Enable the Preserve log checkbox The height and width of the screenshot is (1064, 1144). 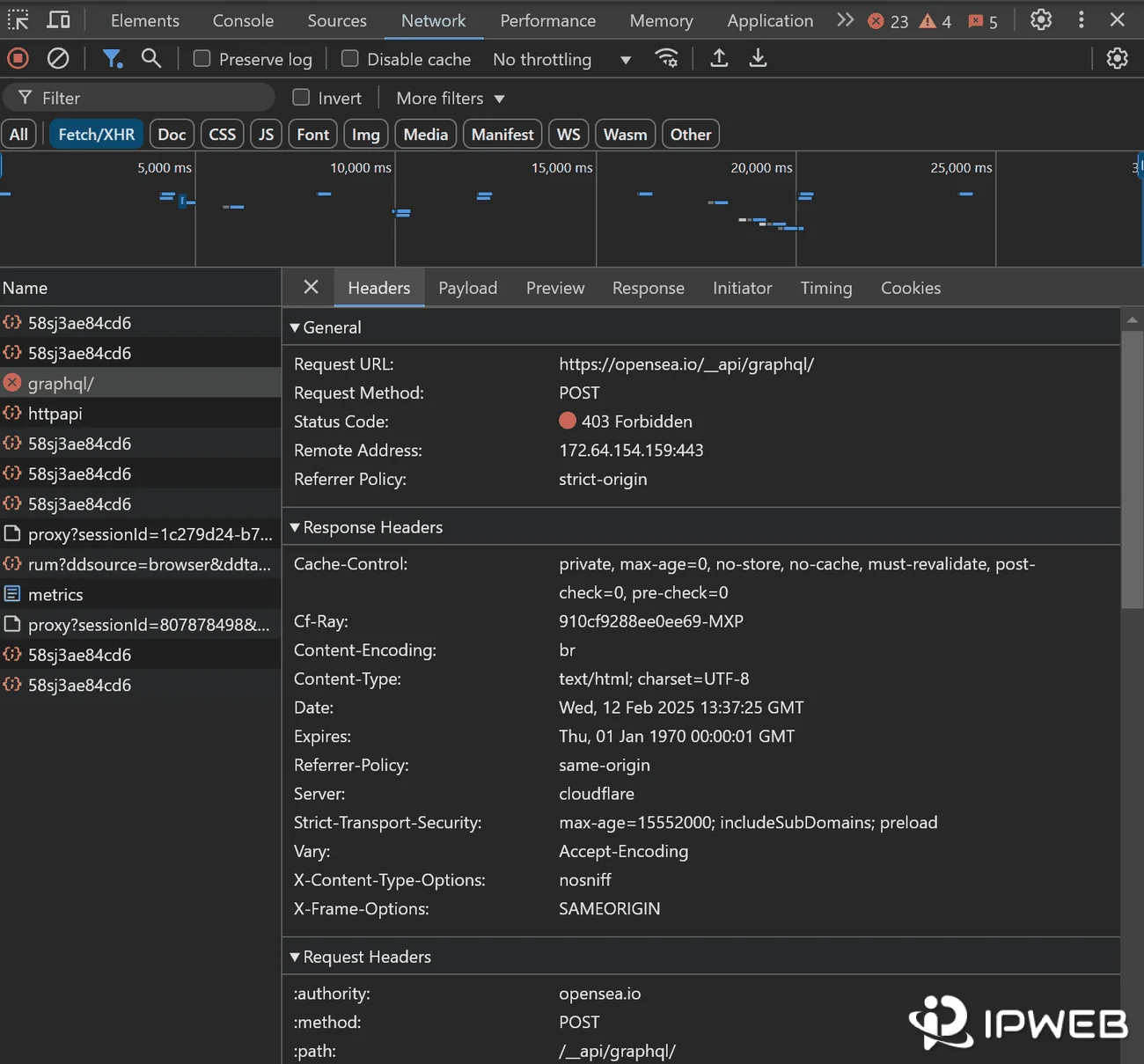(x=202, y=58)
